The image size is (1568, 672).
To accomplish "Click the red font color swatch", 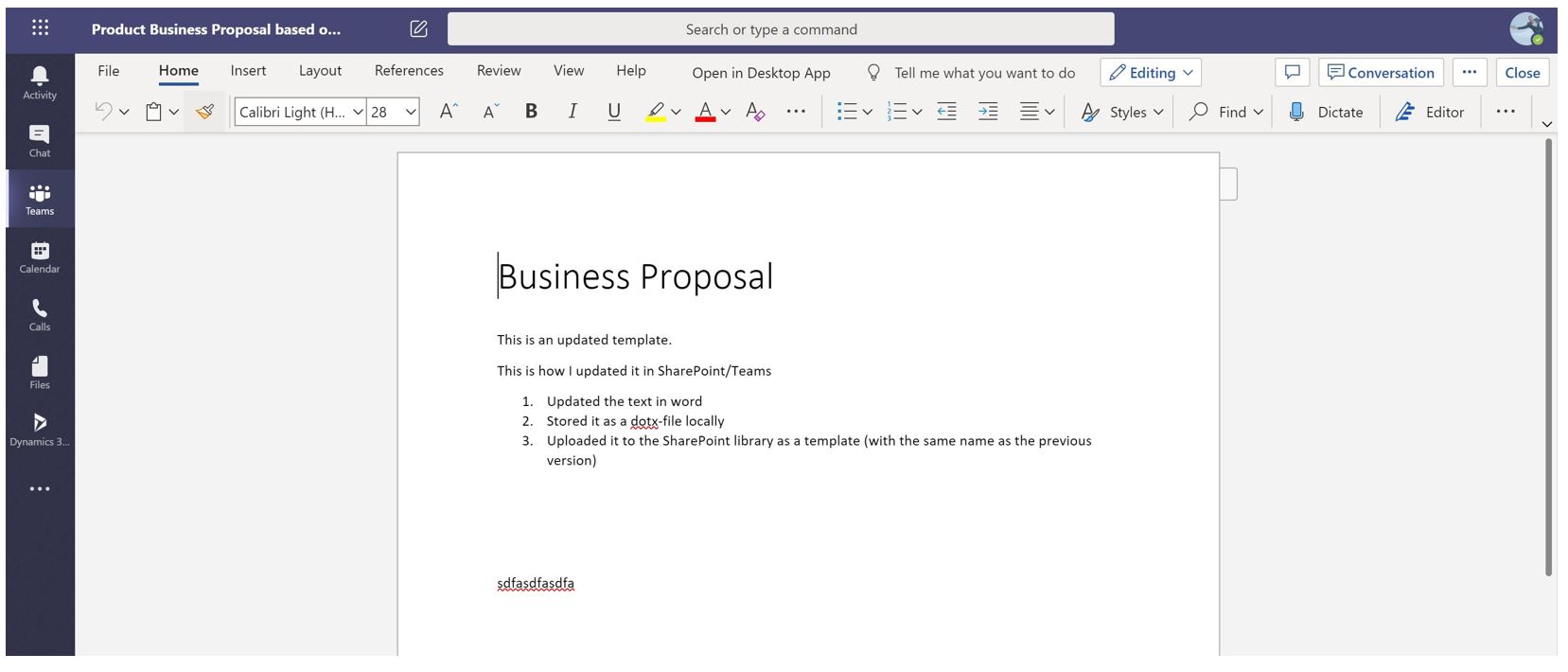I will pyautogui.click(x=705, y=112).
